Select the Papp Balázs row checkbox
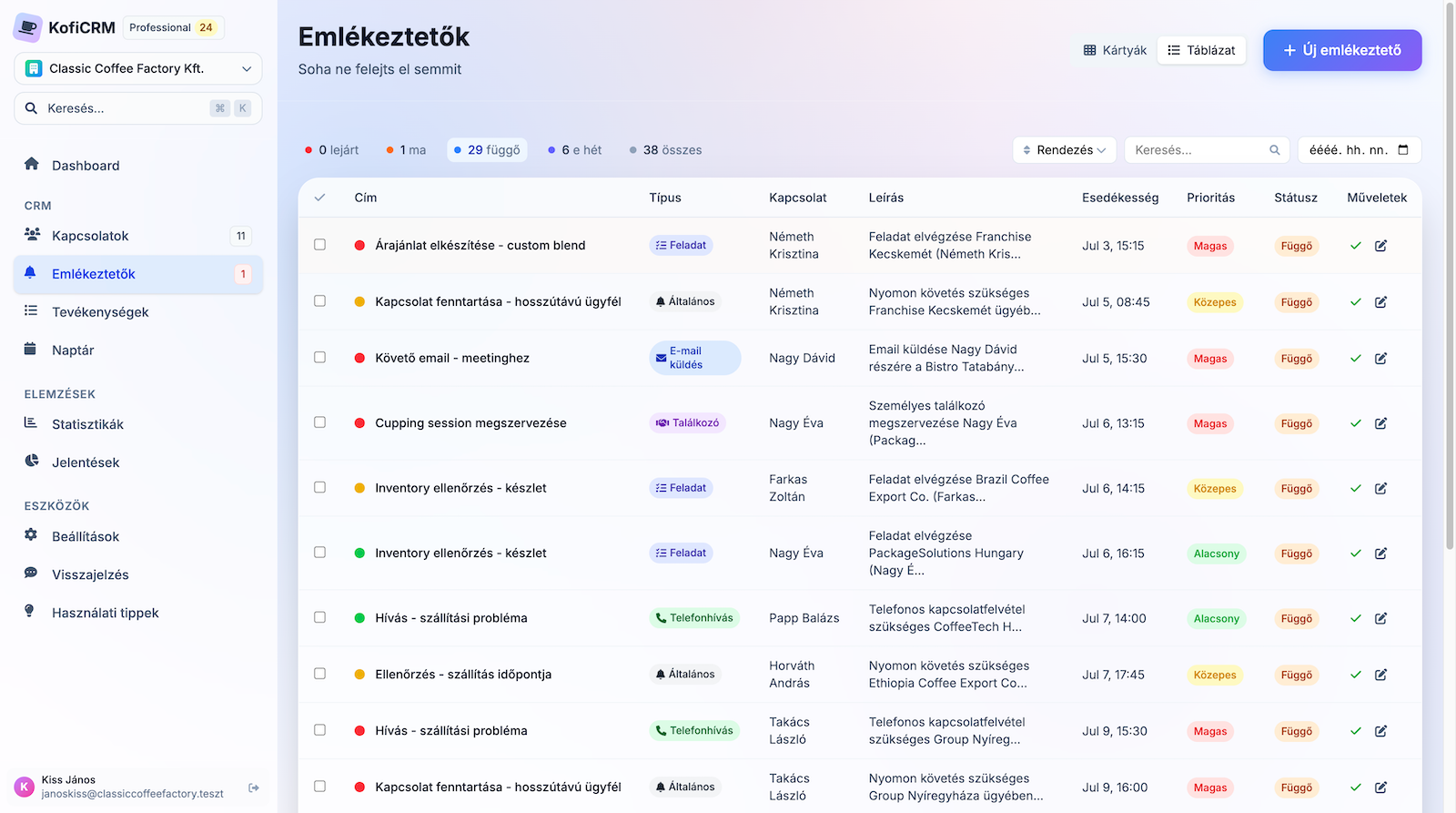The height and width of the screenshot is (813, 1456). [x=319, y=617]
